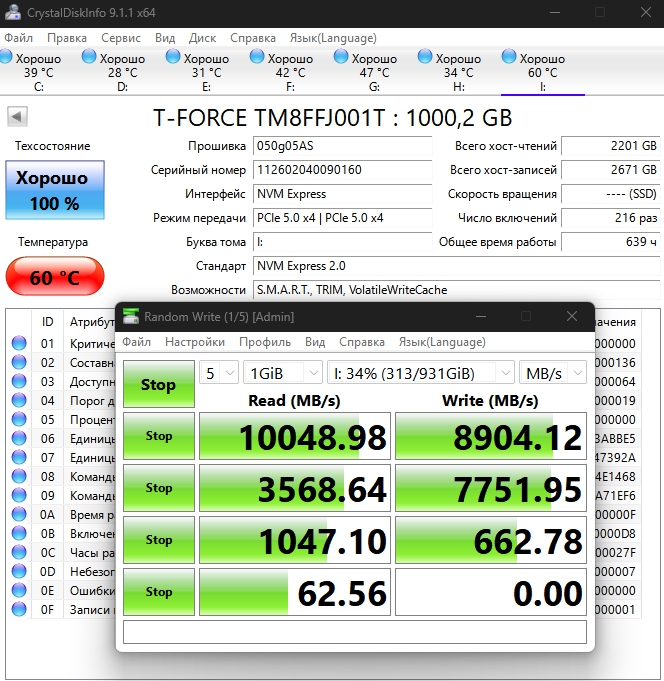The width and height of the screenshot is (664, 681).
Task: Click the 62.56 read progress bar
Action: pyautogui.click(x=295, y=592)
